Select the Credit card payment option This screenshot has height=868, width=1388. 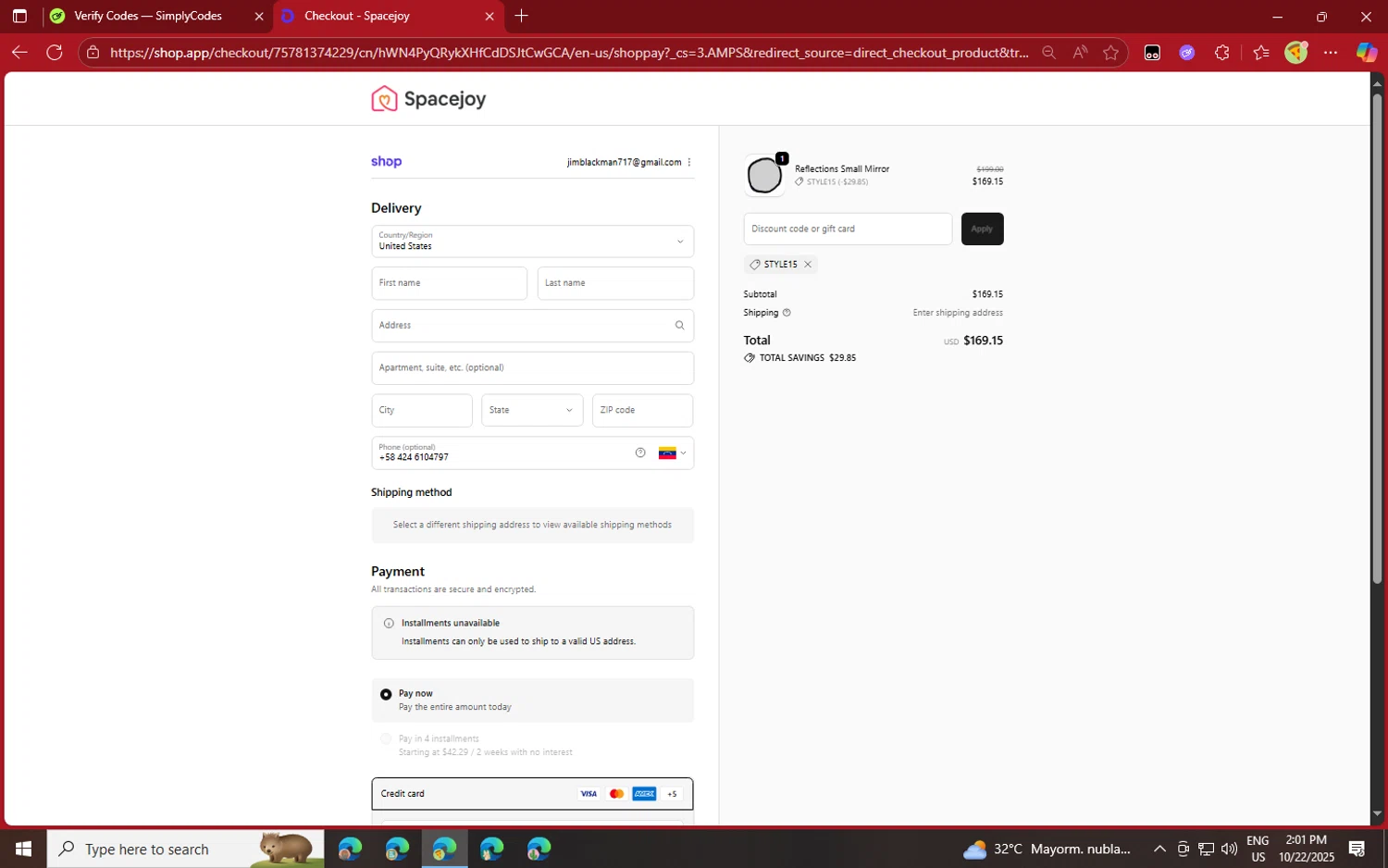click(x=532, y=794)
